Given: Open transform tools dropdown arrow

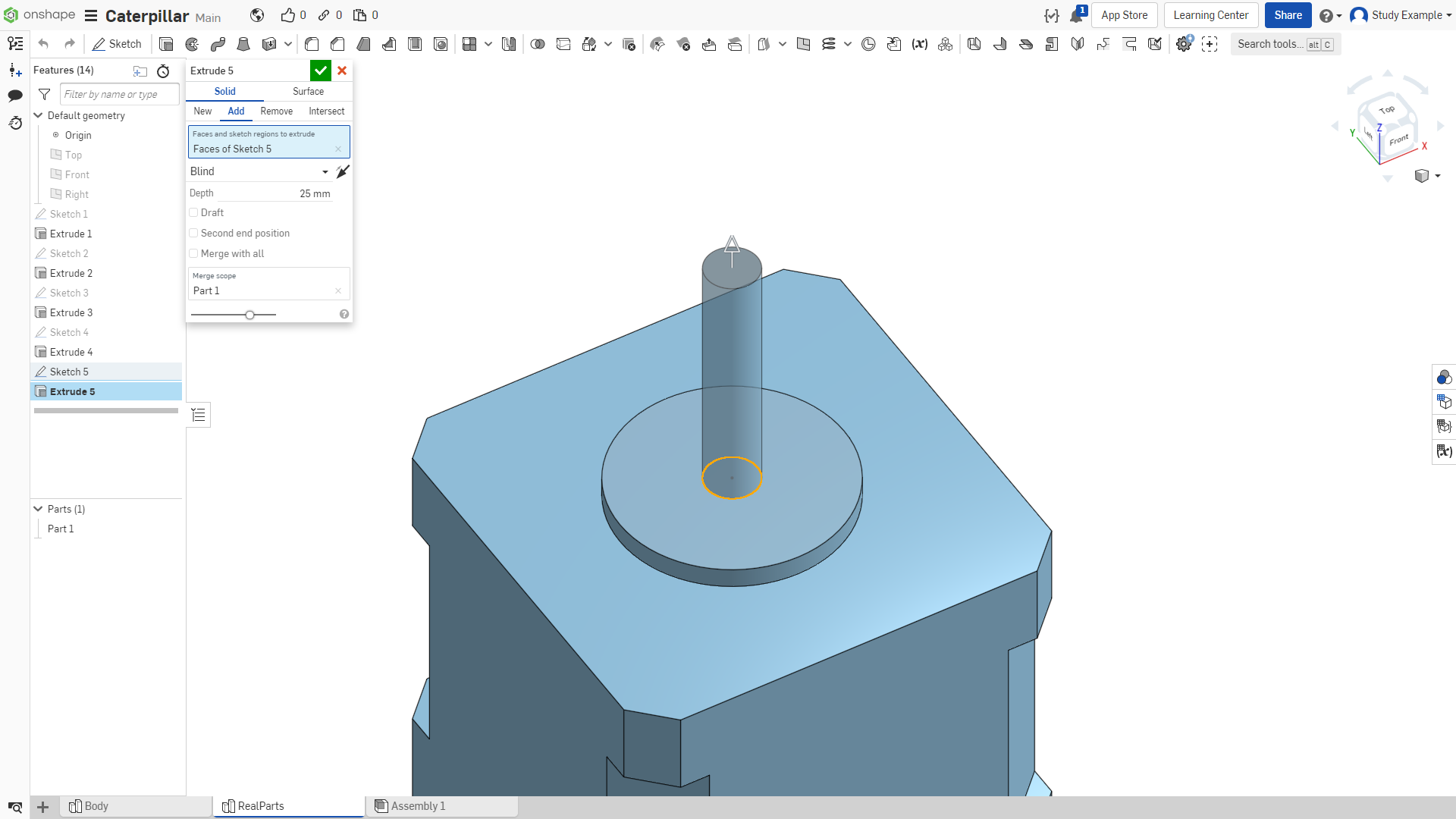Looking at the screenshot, I should tap(608, 44).
